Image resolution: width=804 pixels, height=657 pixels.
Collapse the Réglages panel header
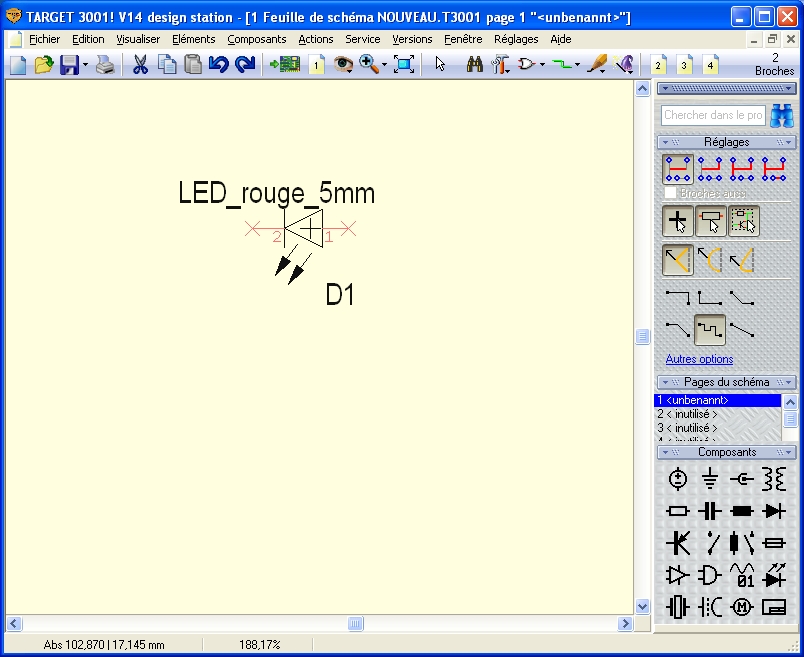(x=726, y=142)
